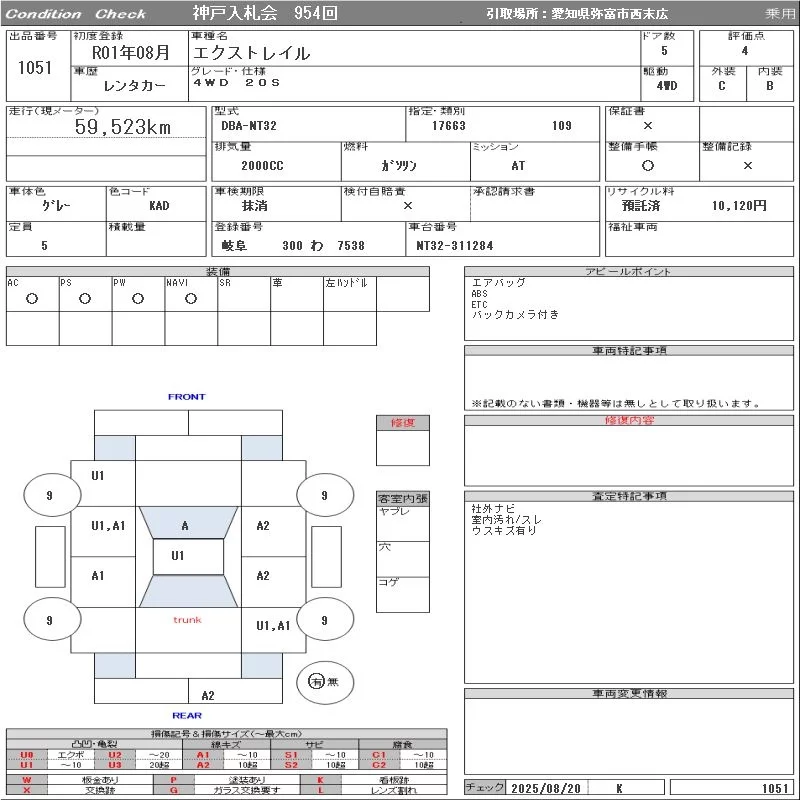Select the 神戸入札会 954回 heading
This screenshot has height=800, width=800.
265,13
